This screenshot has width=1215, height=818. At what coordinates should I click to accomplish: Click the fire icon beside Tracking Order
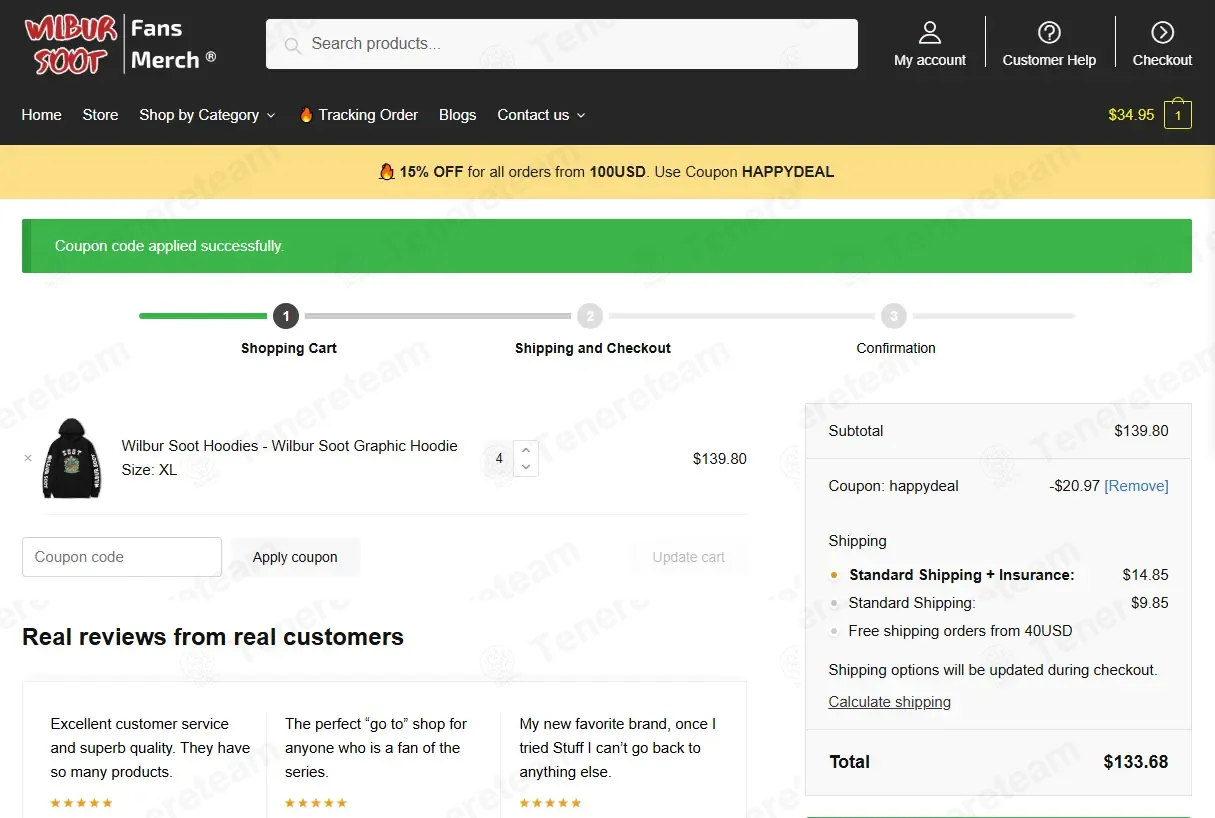tap(306, 115)
